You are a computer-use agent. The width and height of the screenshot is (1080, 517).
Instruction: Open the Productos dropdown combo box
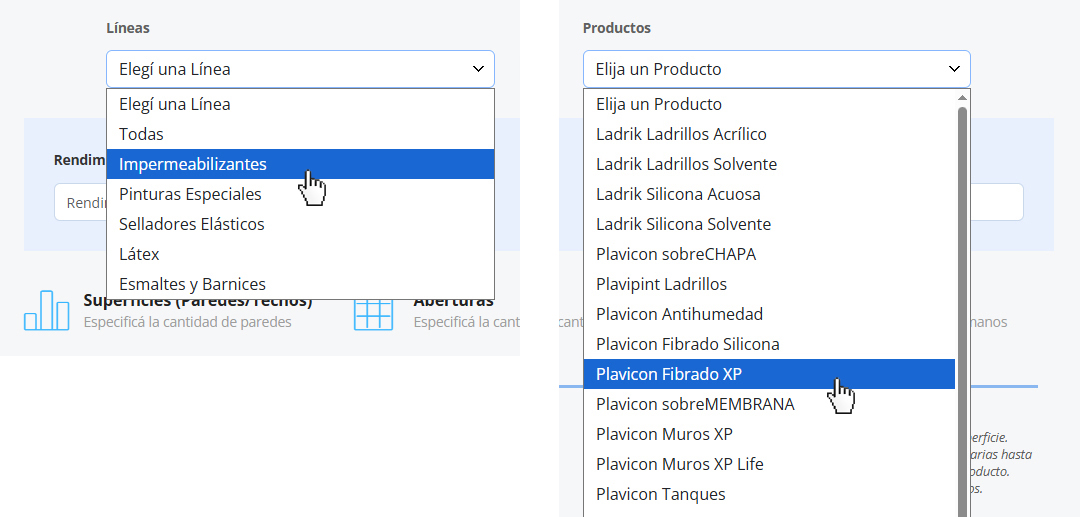coord(776,69)
